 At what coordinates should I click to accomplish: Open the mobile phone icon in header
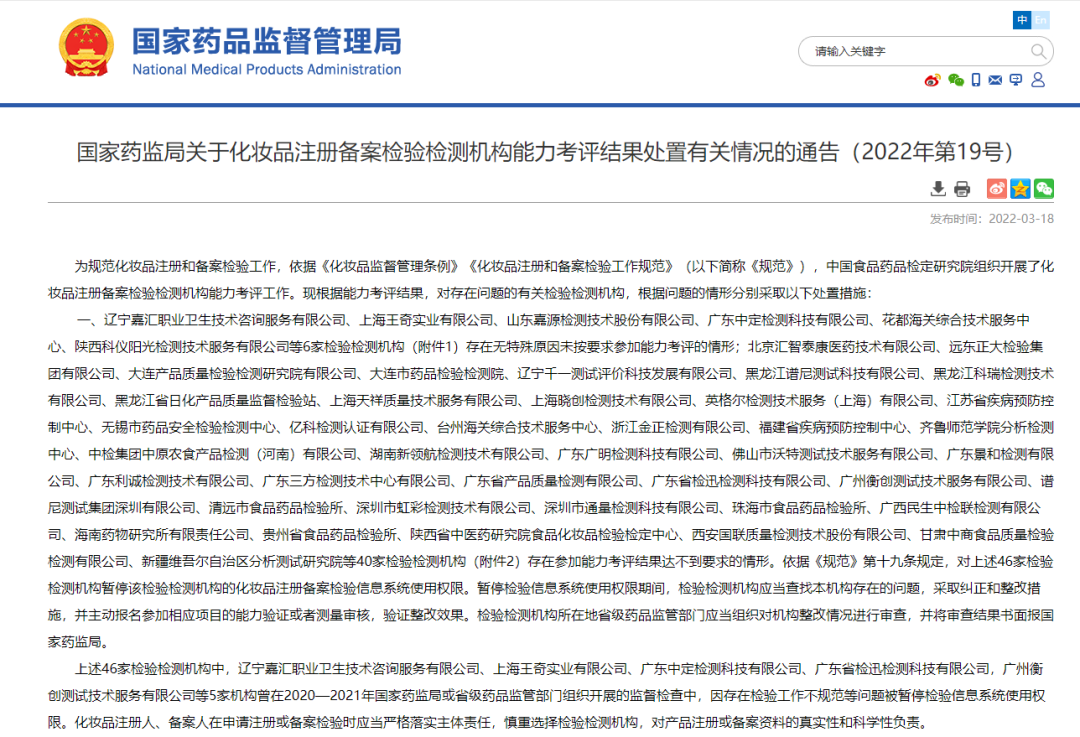pyautogui.click(x=976, y=81)
